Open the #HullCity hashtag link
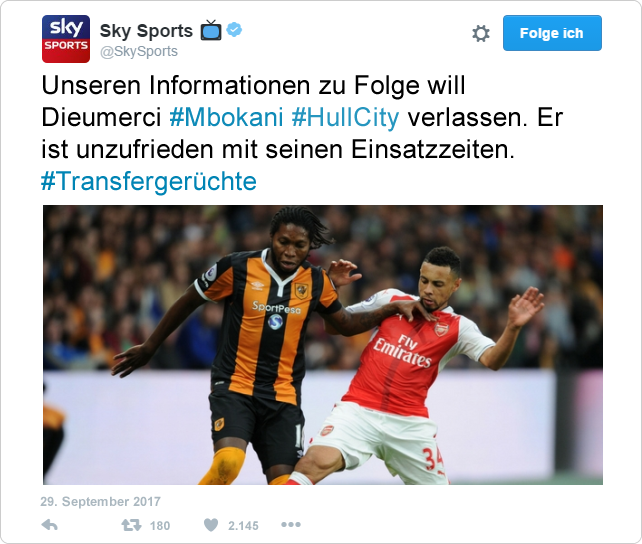This screenshot has height=544, width=642. point(345,117)
